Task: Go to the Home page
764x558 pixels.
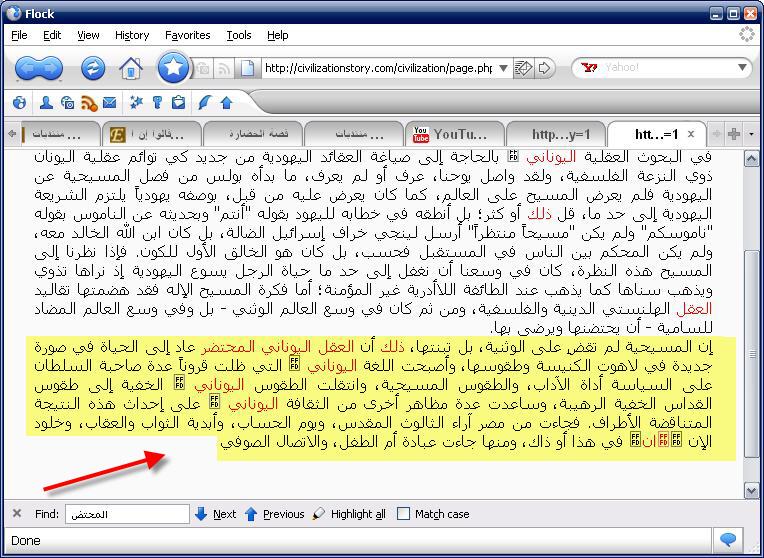Action: point(130,68)
